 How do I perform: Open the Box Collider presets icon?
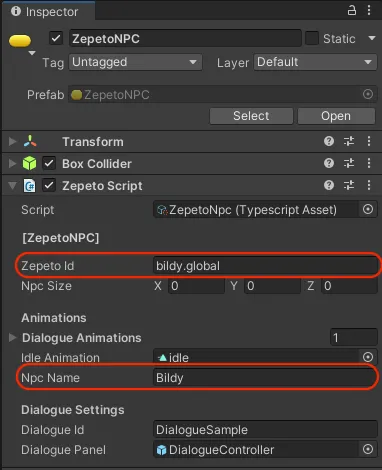[349, 163]
